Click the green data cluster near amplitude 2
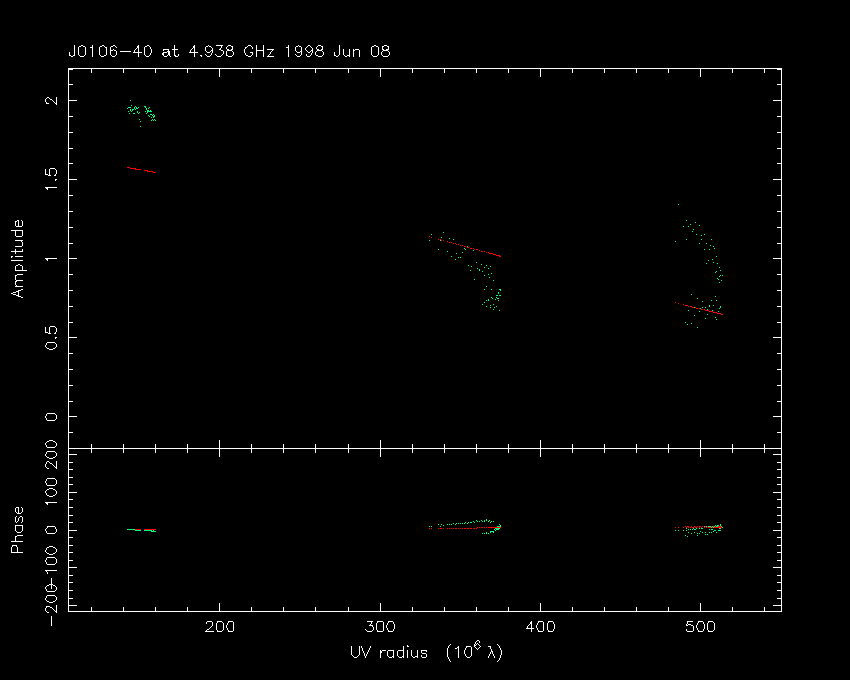This screenshot has width=850, height=680. click(141, 112)
